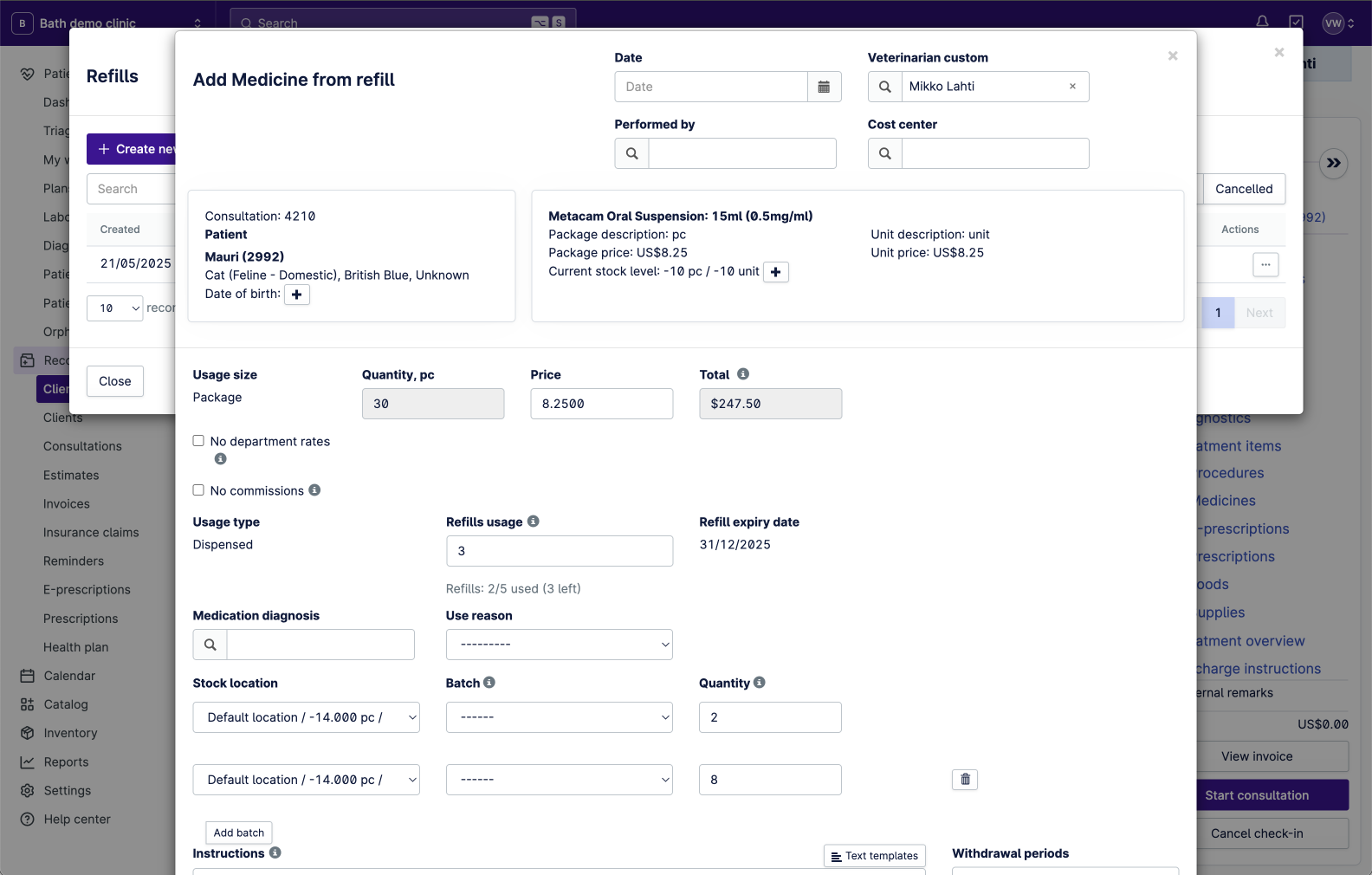
Task: Open Text templates for instructions
Action: click(874, 856)
